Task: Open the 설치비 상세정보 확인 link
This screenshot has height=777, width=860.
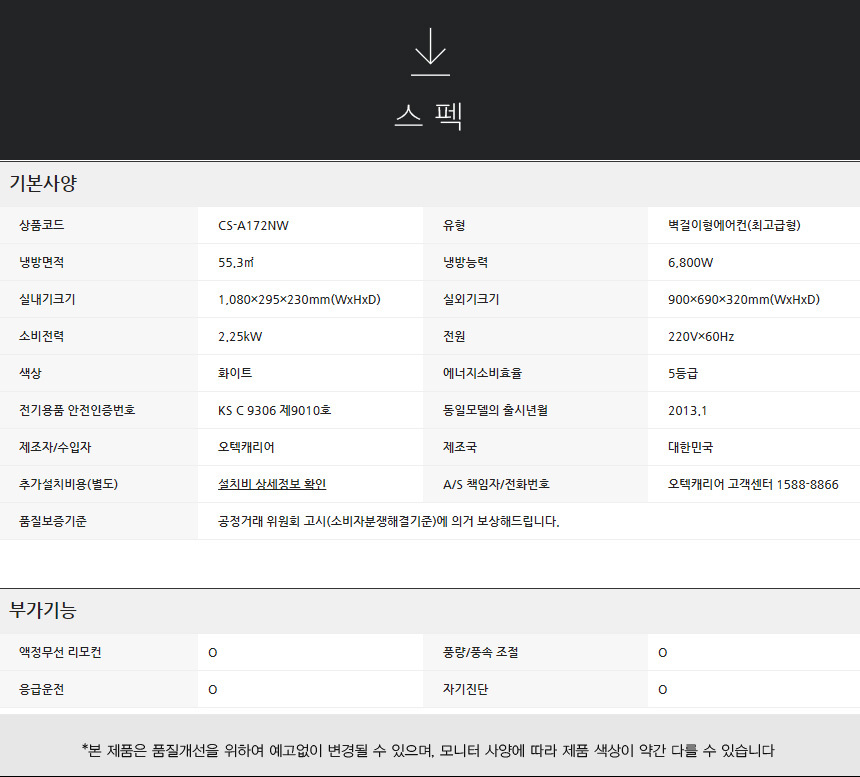Action: 272,484
